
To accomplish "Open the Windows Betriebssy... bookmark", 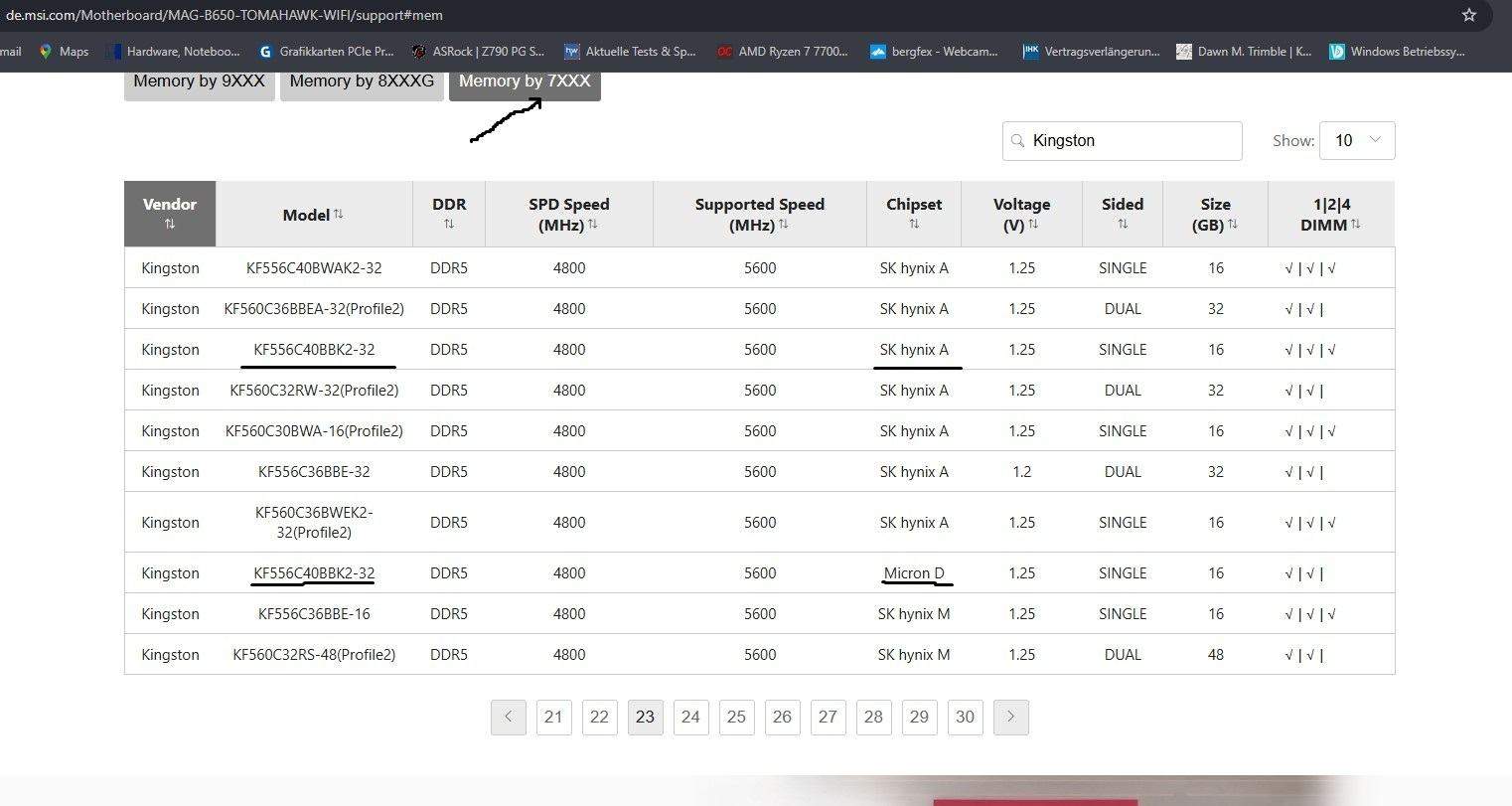I will tap(1397, 52).
